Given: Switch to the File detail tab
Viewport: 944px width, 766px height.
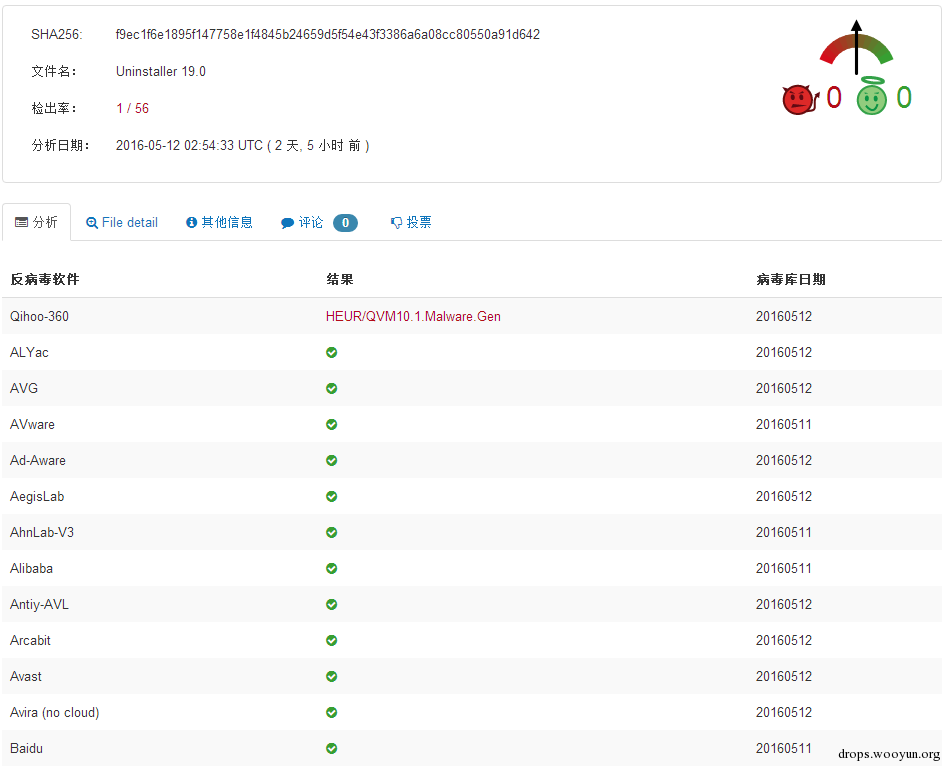Looking at the screenshot, I should click(x=122, y=223).
